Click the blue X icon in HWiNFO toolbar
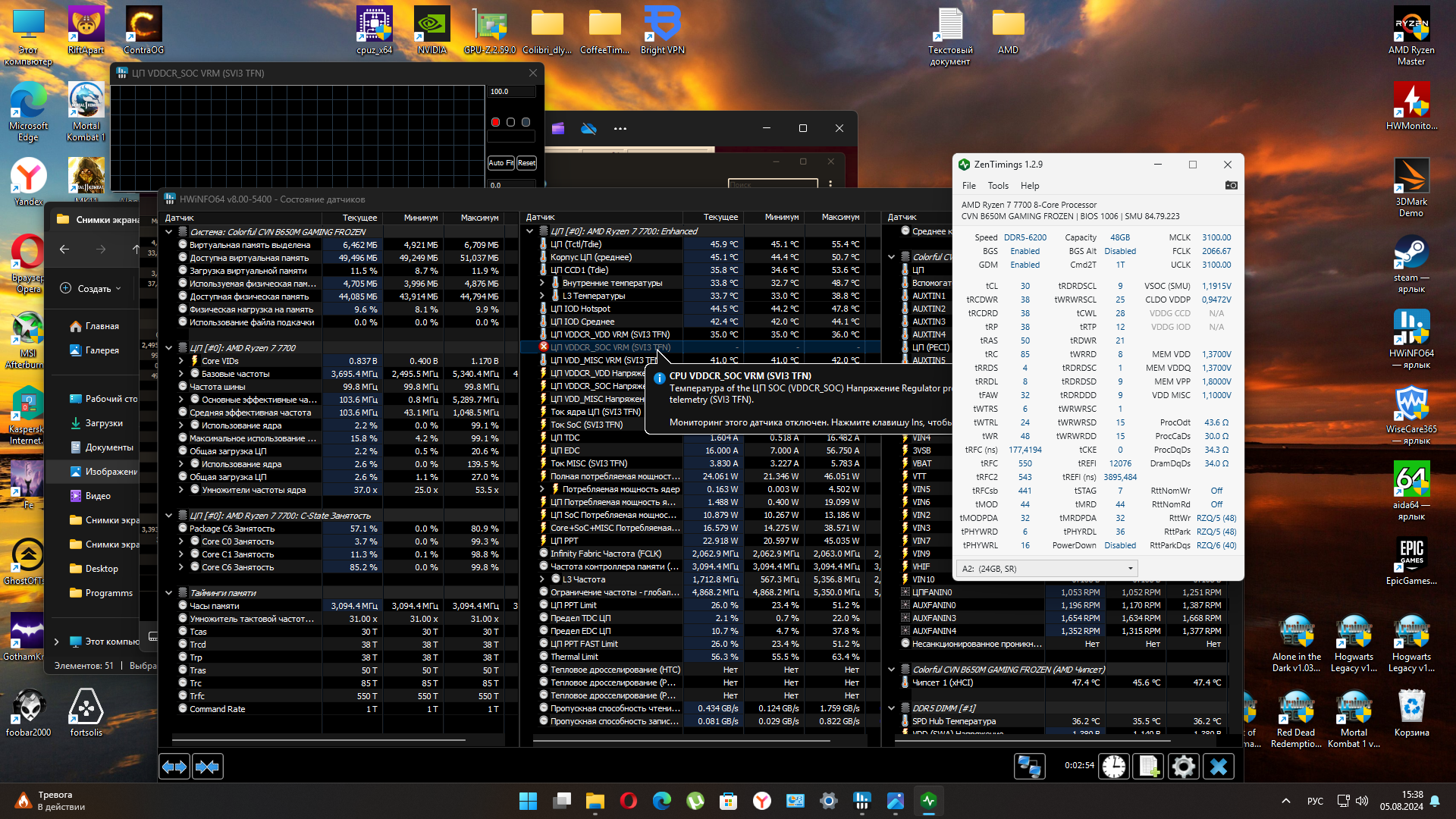This screenshot has height=819, width=1456. pos(1219,767)
